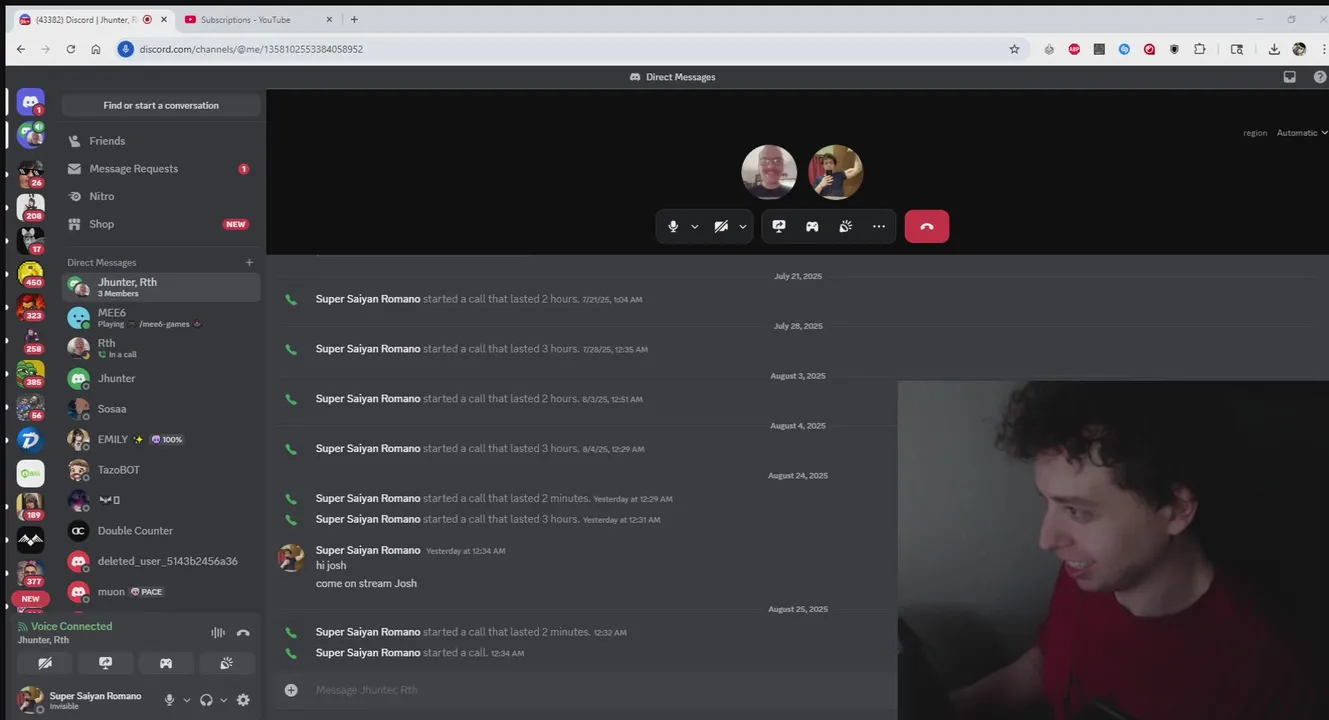Screen dimensions: 1329x720
Task: Open deleted_user_5143b2456a36 conversation
Action: [161, 561]
